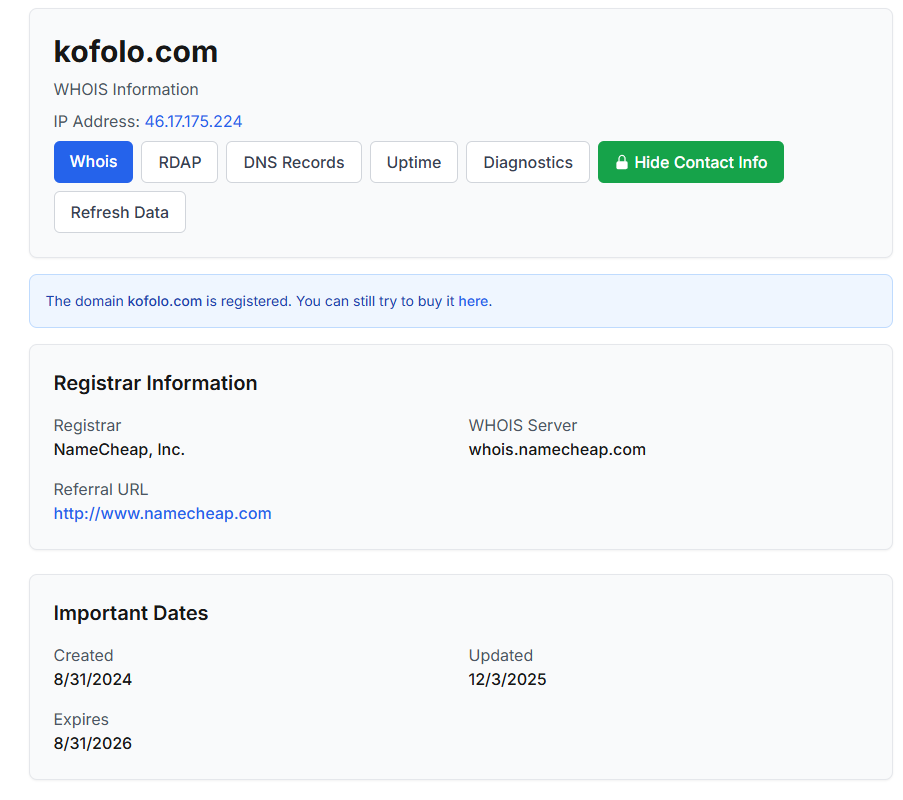Open the IP address 46.17.175.224 link
Viewport: 903px width, 800px height.
coord(193,121)
